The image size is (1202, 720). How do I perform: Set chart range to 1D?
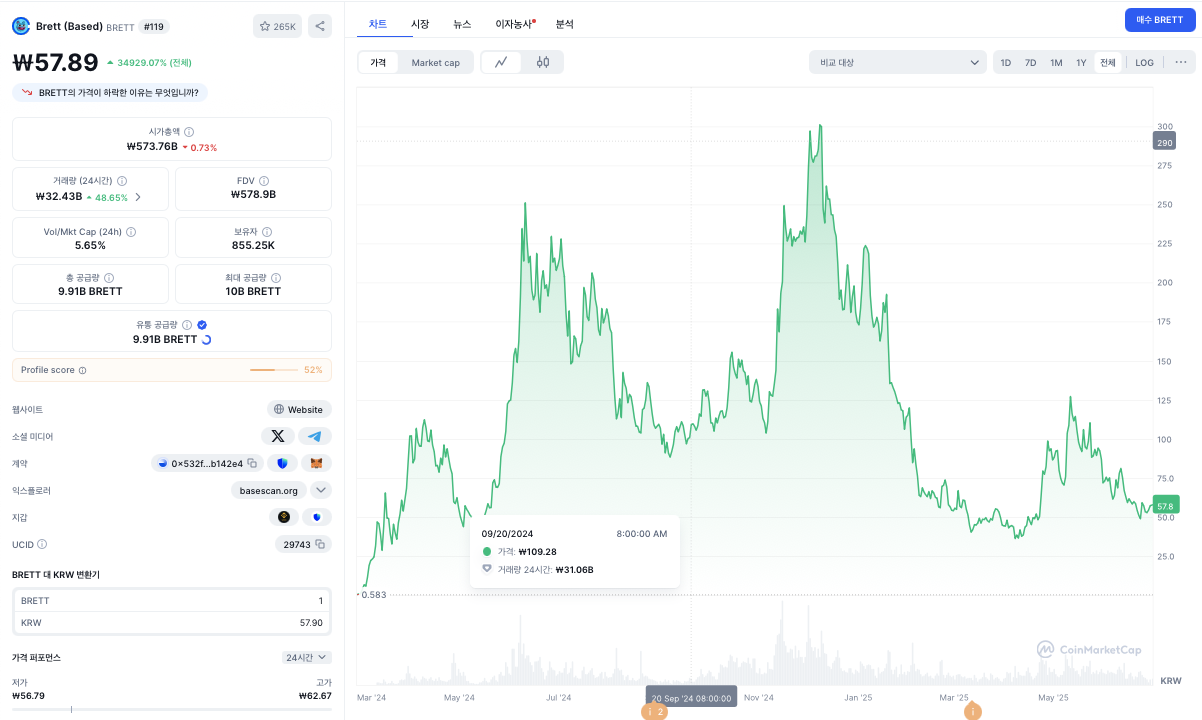pyautogui.click(x=1006, y=62)
